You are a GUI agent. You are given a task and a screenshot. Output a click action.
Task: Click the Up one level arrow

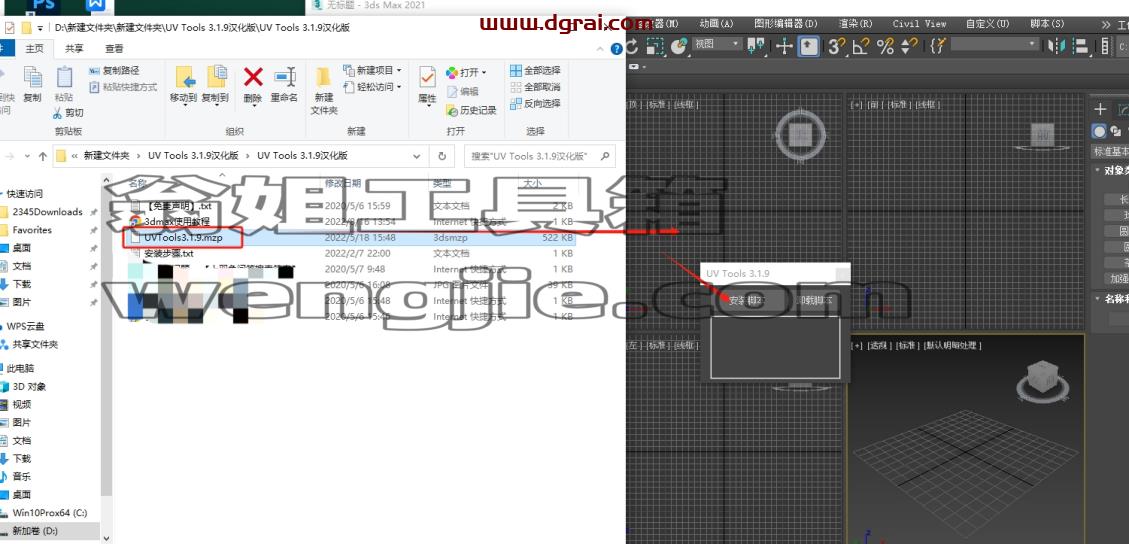tap(42, 156)
